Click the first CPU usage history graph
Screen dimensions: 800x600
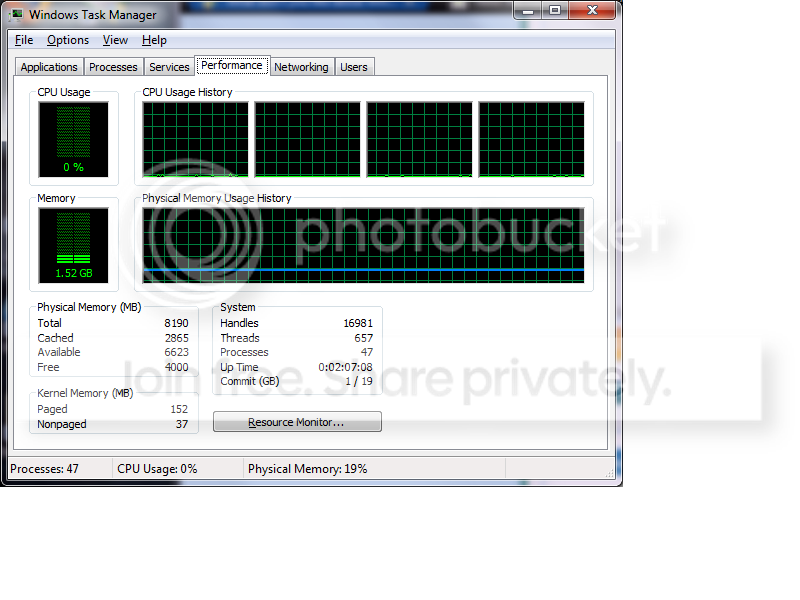click(196, 139)
